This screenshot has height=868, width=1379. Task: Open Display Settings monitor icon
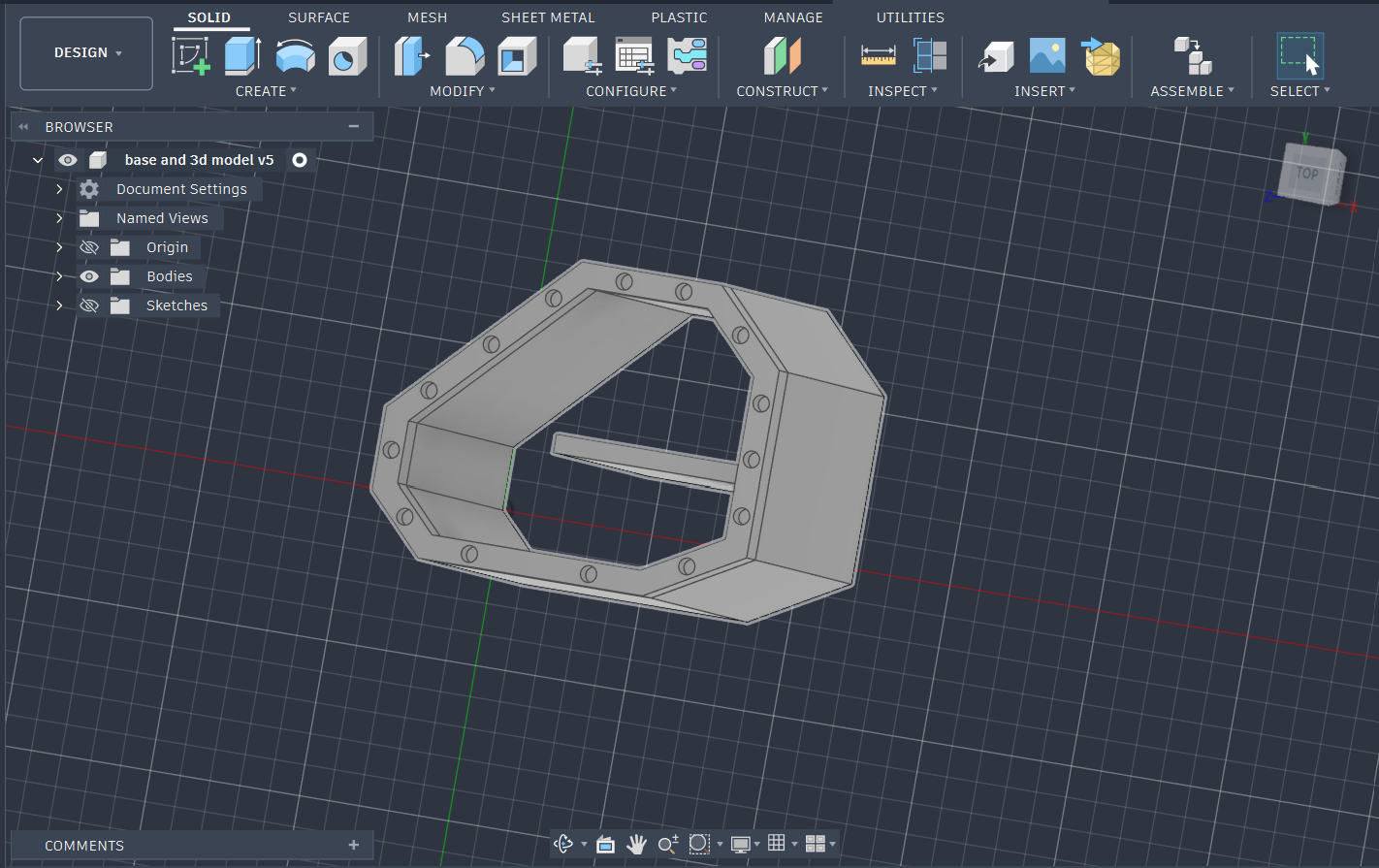(741, 844)
